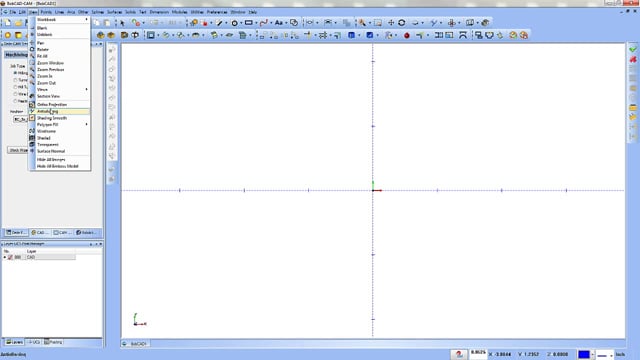Select the BobCAD1 document tab
The height and width of the screenshot is (360, 640).
tap(135, 344)
